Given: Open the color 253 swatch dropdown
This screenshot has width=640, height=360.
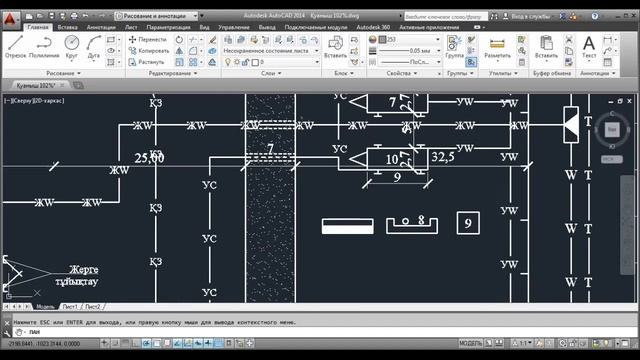Looking at the screenshot, I should coord(410,40).
